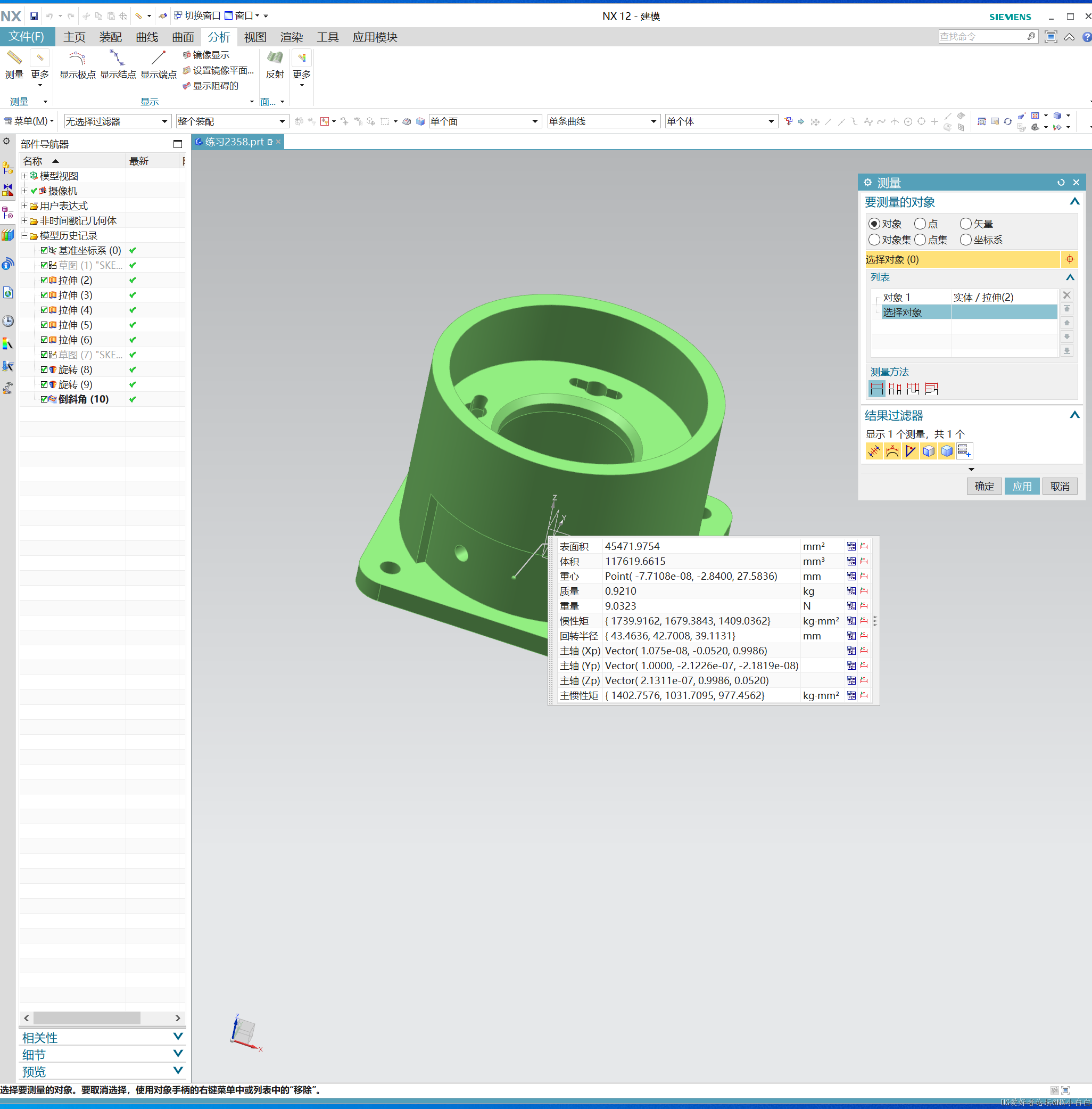Collapse the 结果过滤器 section
The image size is (1092, 1109).
1074,415
